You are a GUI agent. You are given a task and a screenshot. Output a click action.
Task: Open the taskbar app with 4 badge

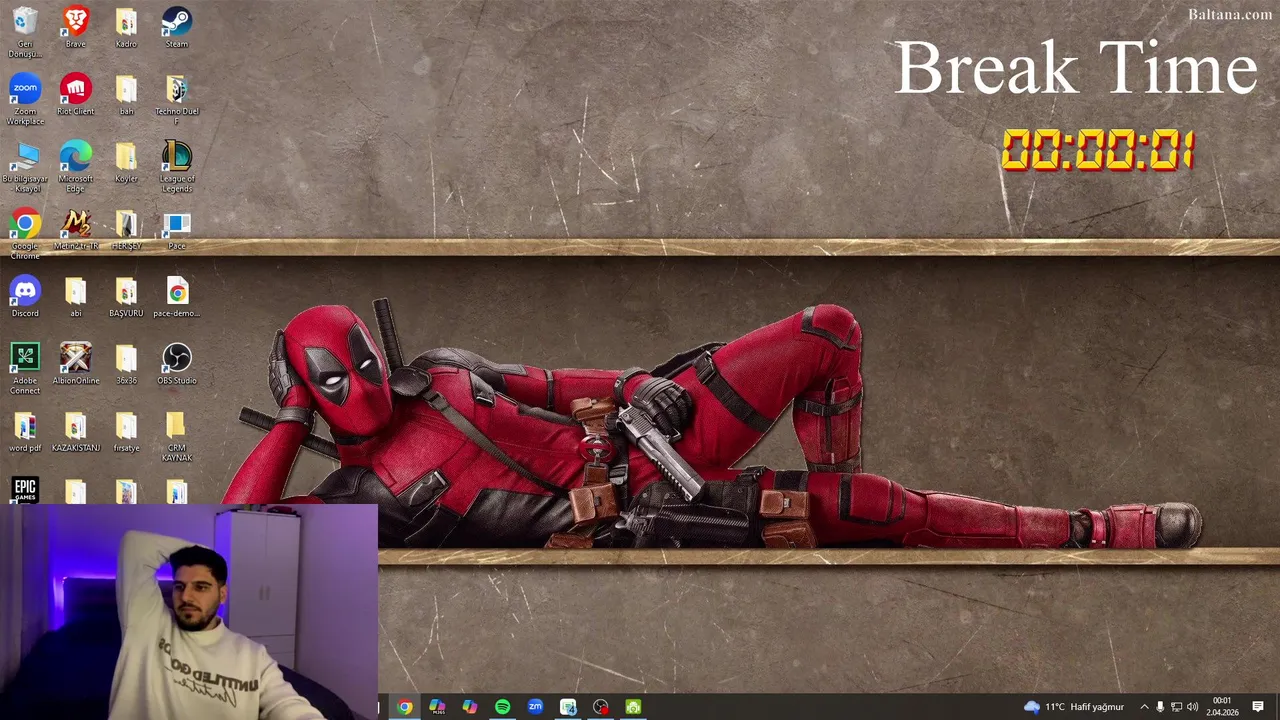[x=568, y=707]
